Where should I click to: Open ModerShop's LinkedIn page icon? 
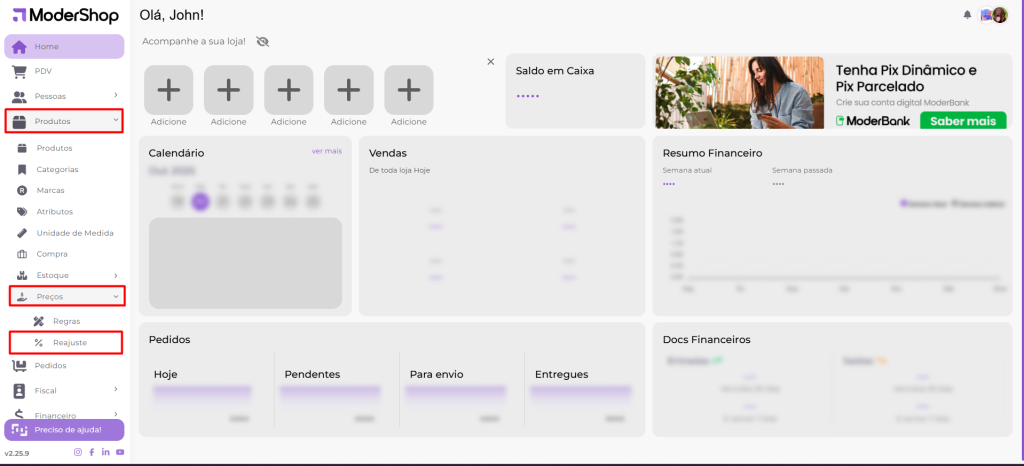[106, 453]
